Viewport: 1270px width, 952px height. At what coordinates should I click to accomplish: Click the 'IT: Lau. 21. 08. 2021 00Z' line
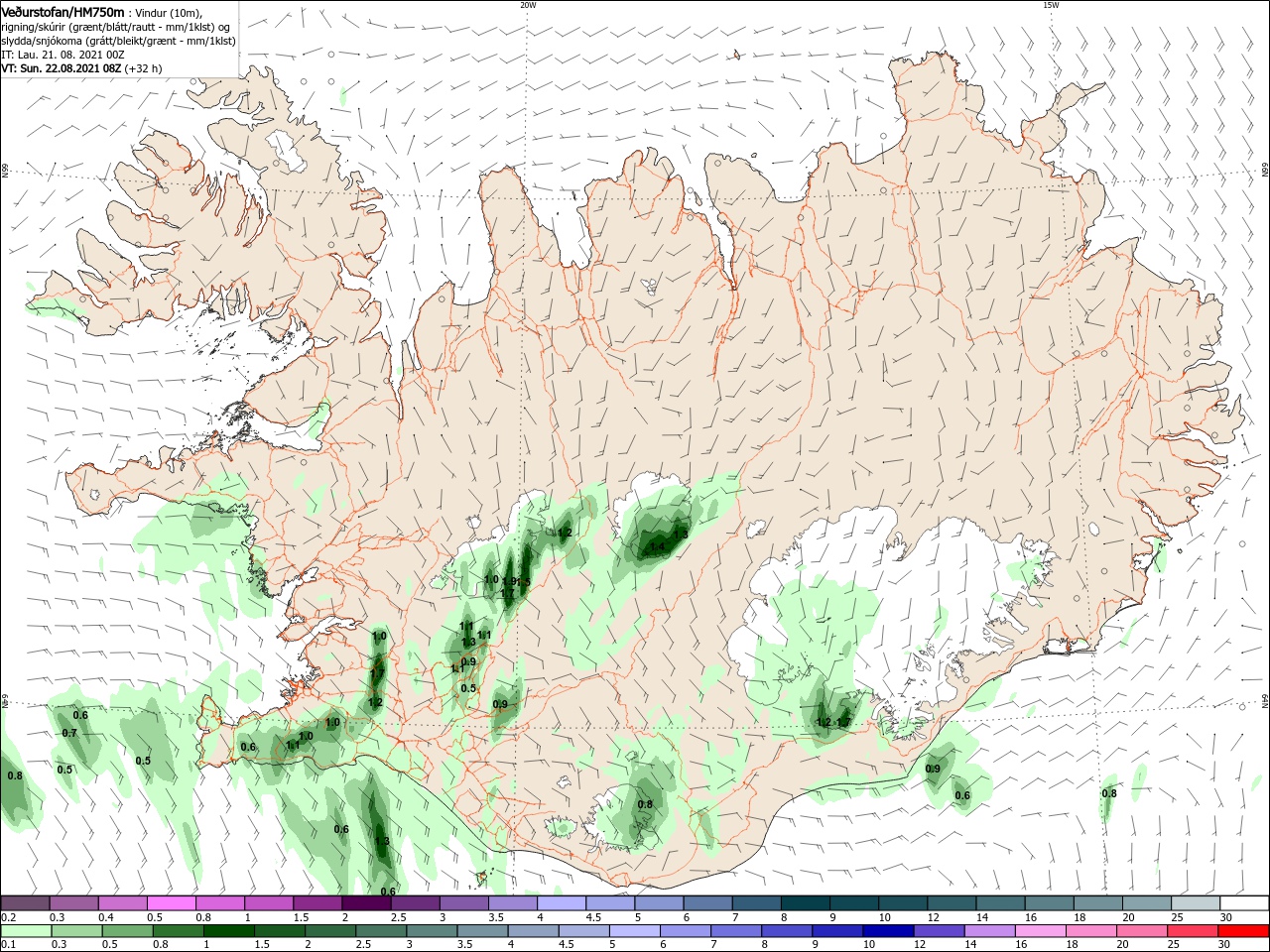(x=62, y=55)
